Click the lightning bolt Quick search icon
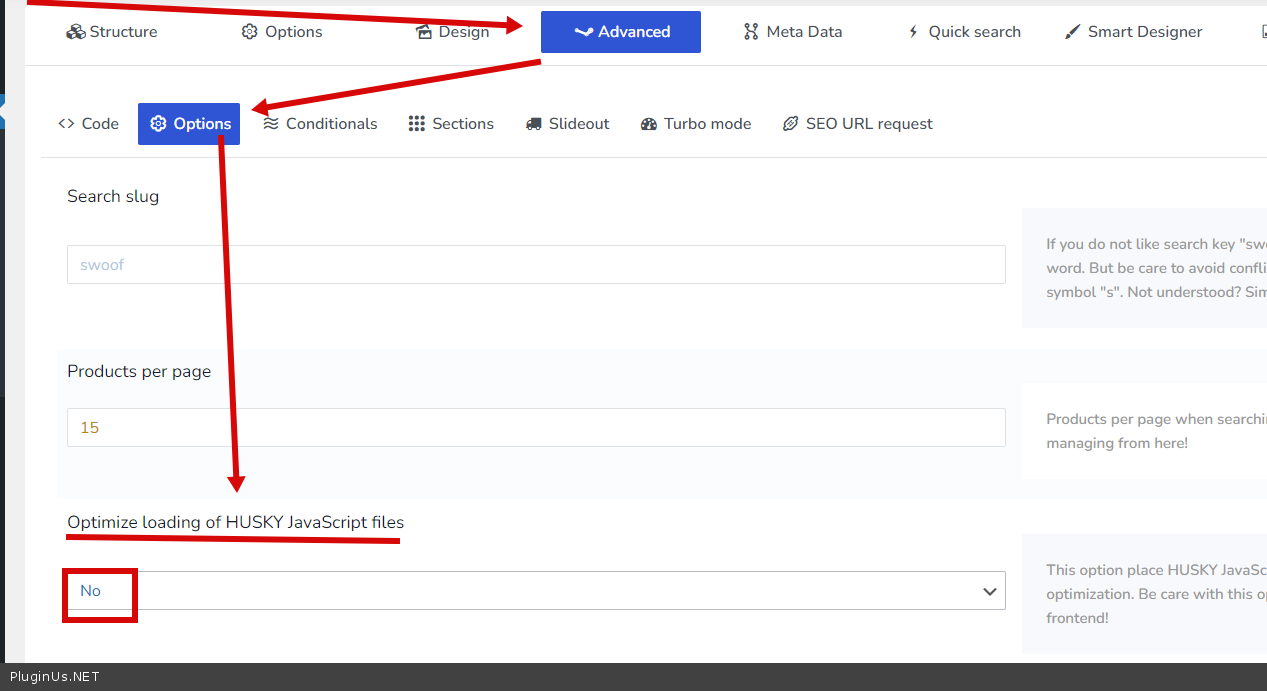 click(x=913, y=32)
